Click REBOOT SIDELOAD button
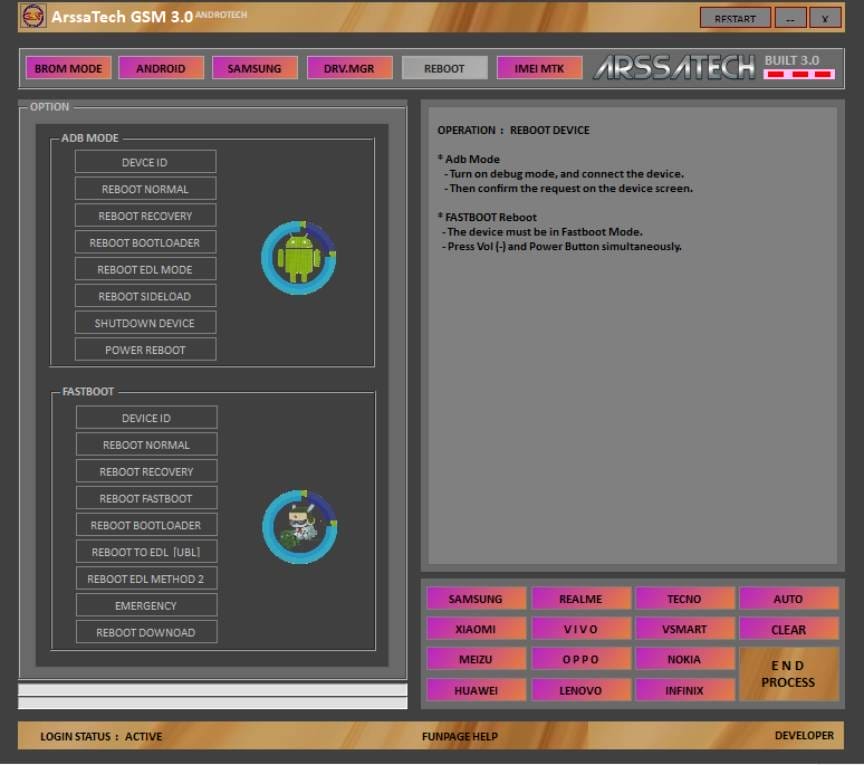864x765 pixels. [x=145, y=297]
